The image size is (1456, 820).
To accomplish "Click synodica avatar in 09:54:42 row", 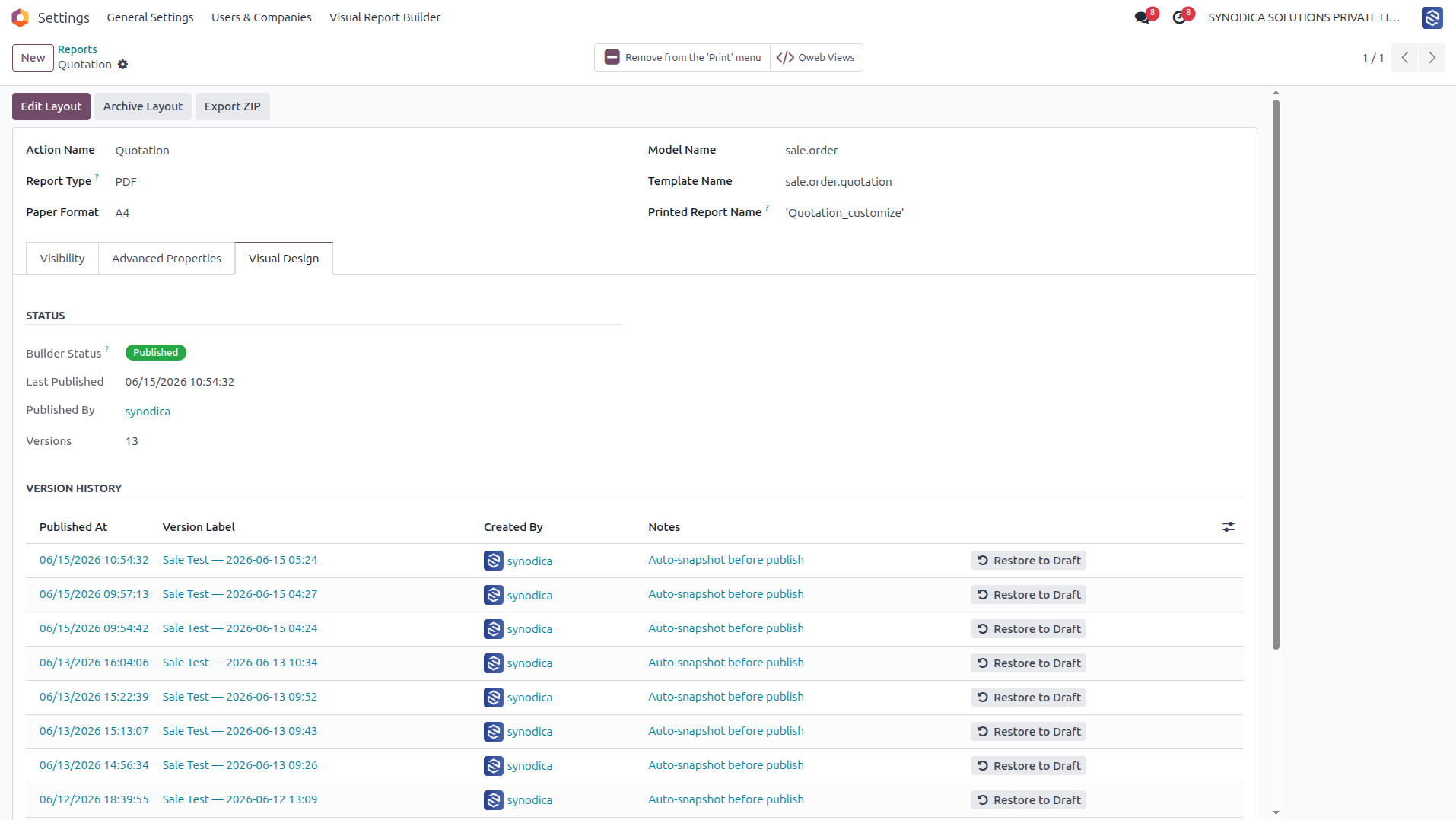I will (494, 629).
